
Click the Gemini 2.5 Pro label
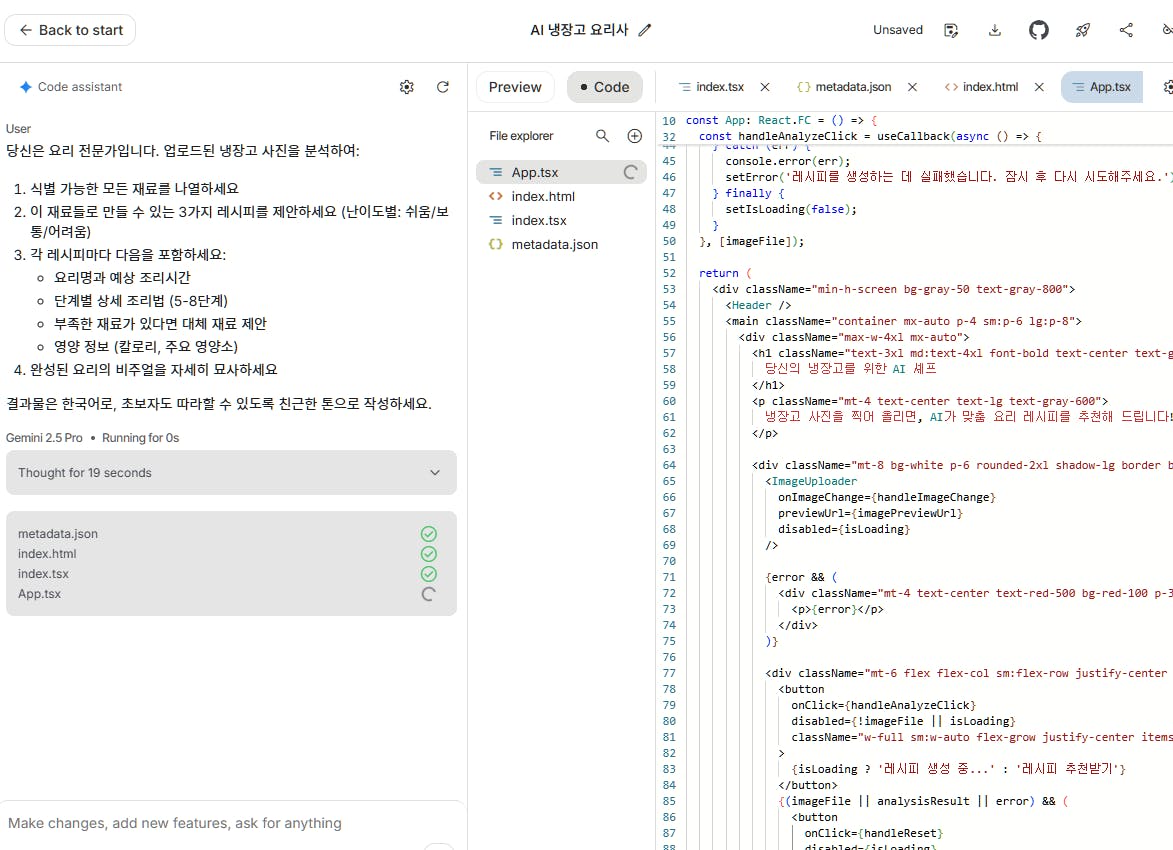44,438
